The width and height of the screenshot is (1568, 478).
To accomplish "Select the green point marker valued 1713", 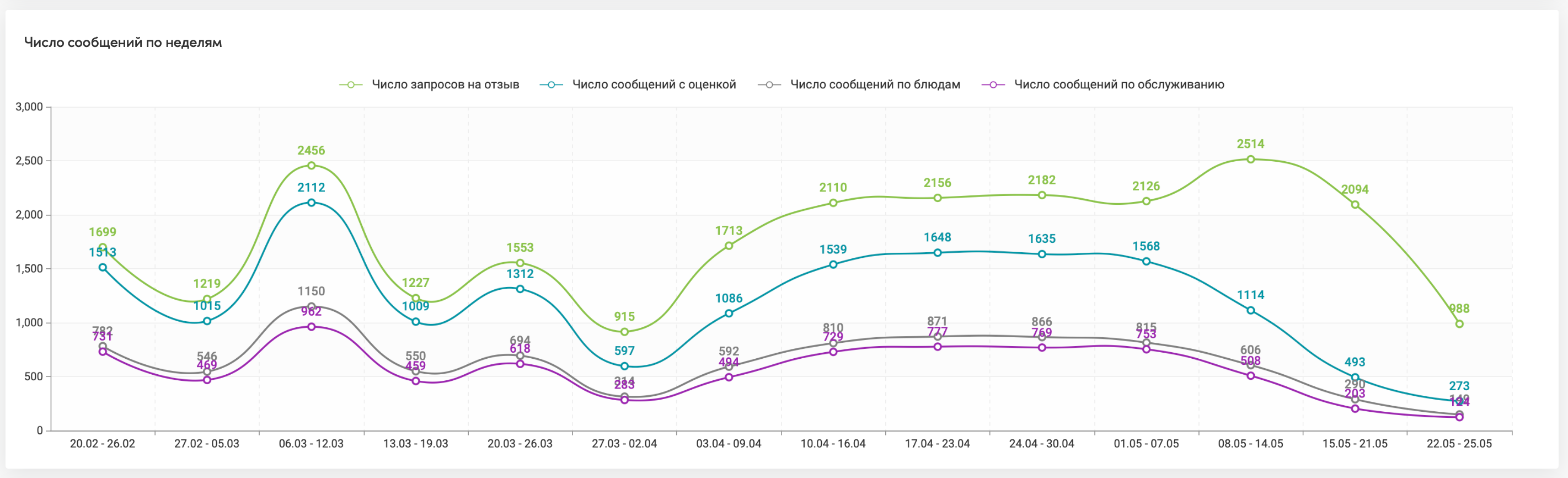I will [x=729, y=246].
